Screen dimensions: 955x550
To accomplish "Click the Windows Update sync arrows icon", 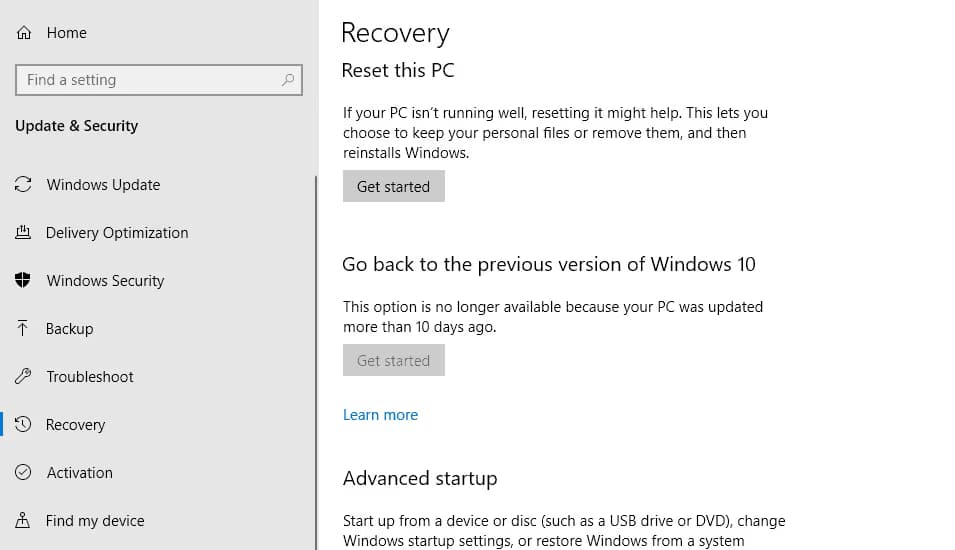I will 23,185.
